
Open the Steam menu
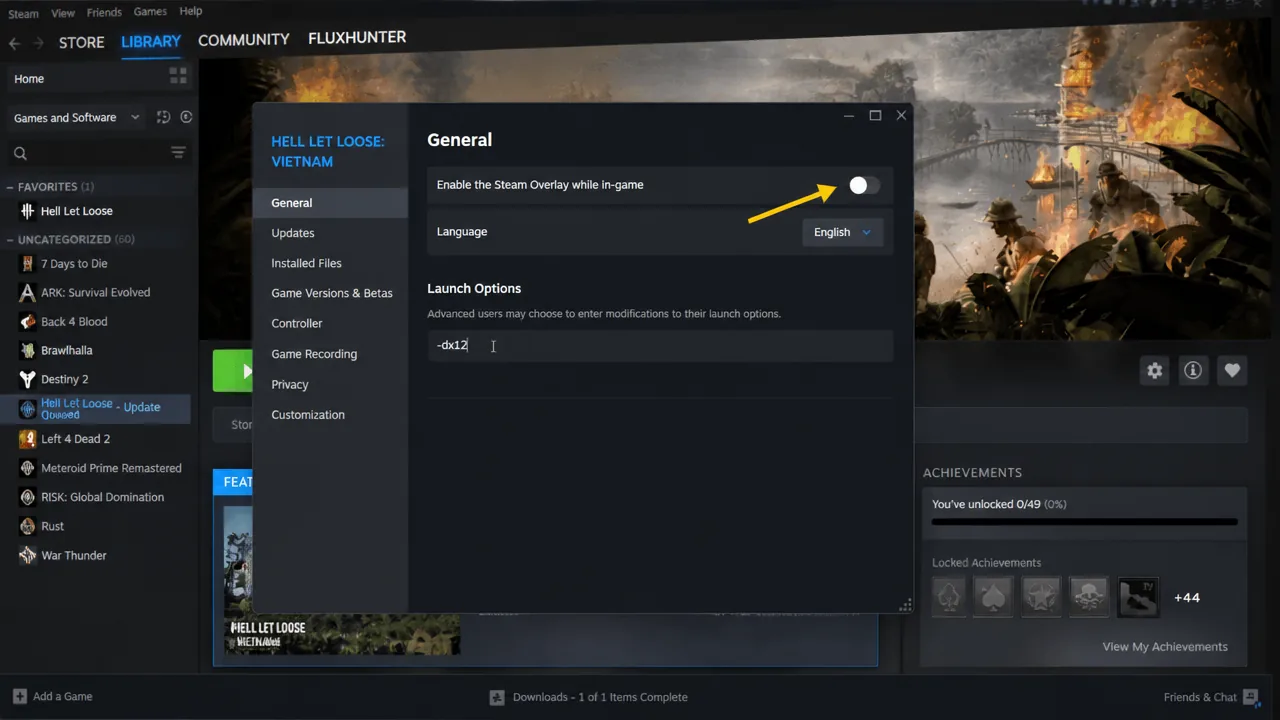pyautogui.click(x=23, y=12)
